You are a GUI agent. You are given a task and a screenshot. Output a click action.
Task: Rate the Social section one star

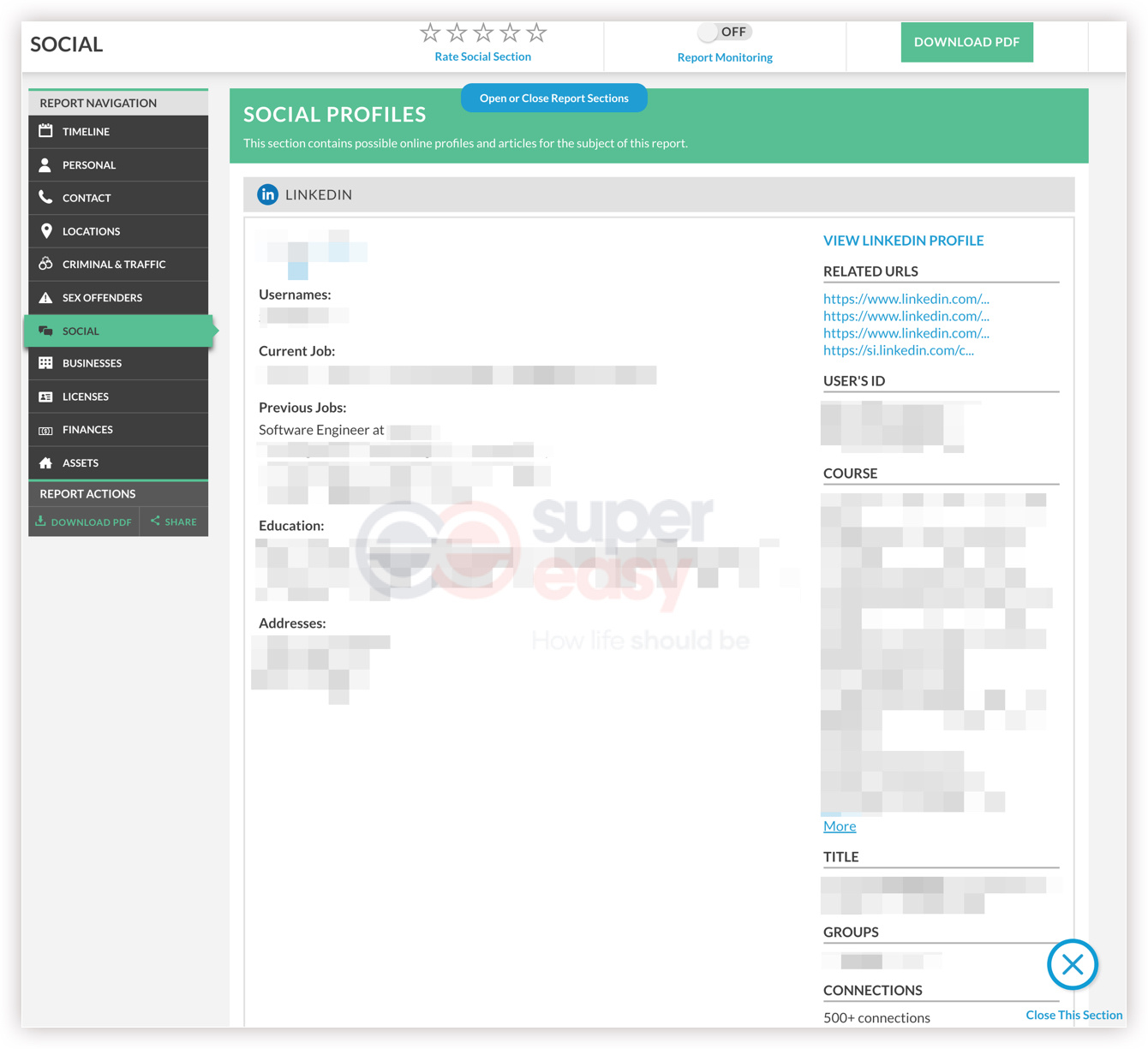point(430,33)
